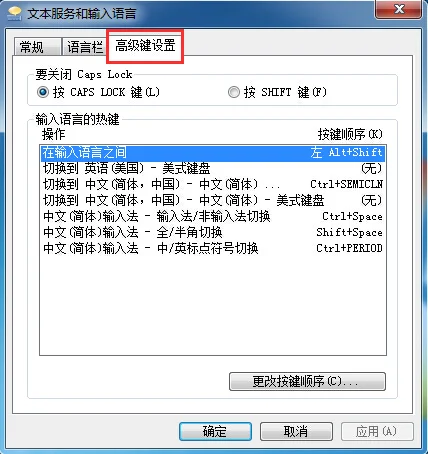The height and width of the screenshot is (454, 428).
Task: Click the 更改按键顺序 button
Action: point(307,381)
